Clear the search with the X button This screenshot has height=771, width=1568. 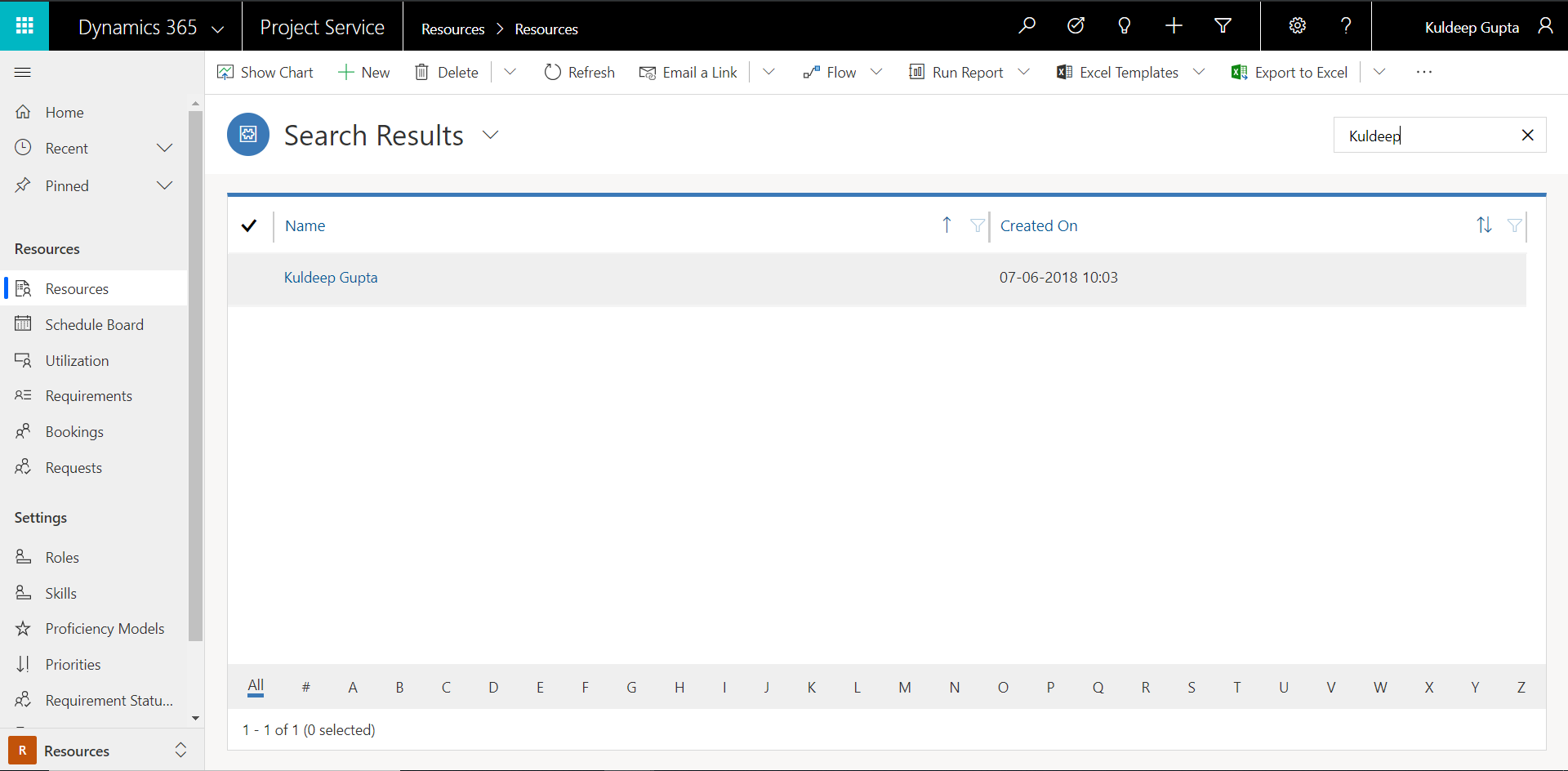point(1528,136)
